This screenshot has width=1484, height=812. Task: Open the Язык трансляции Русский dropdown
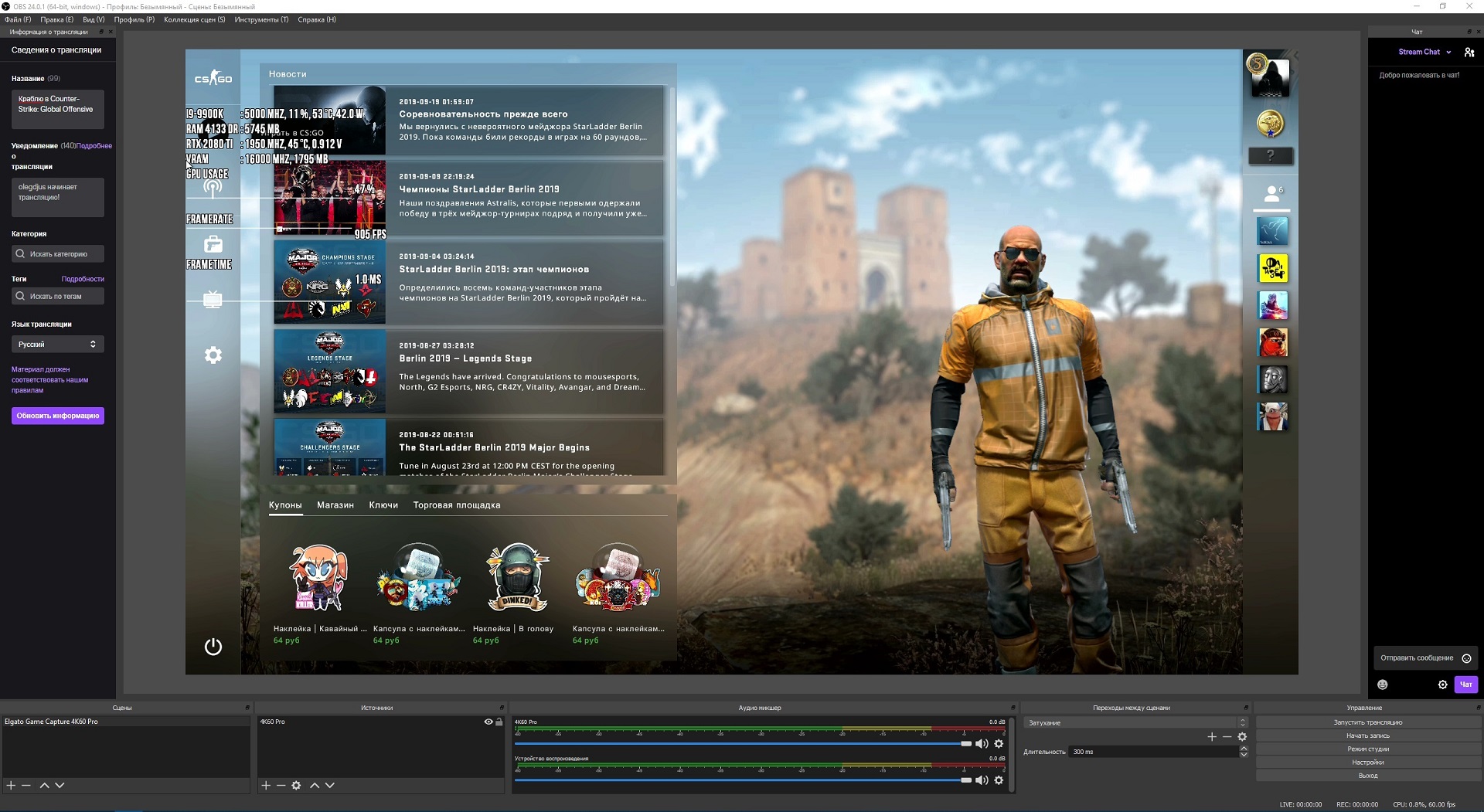(x=58, y=344)
